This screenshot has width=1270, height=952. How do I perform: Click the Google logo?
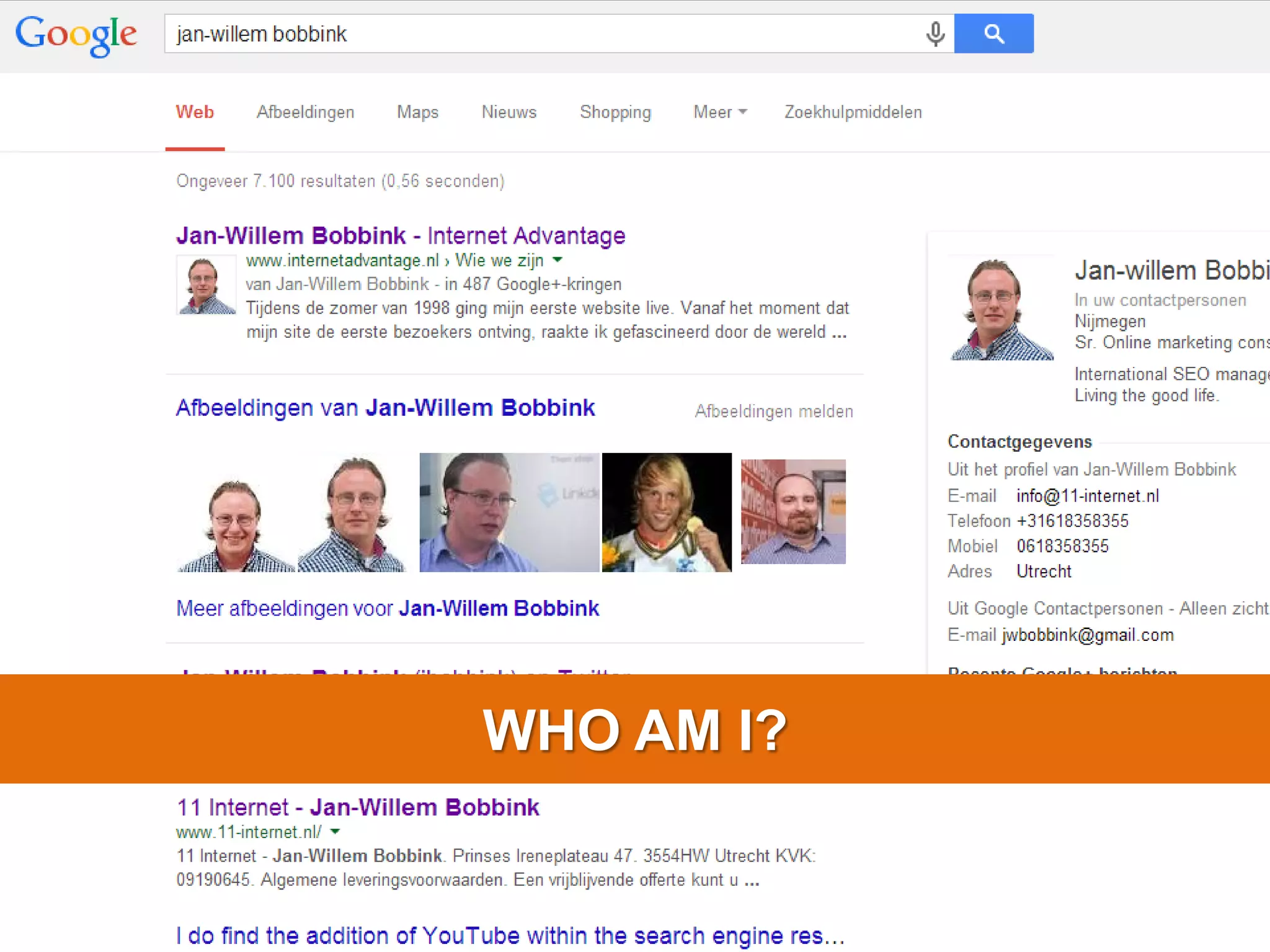[76, 36]
